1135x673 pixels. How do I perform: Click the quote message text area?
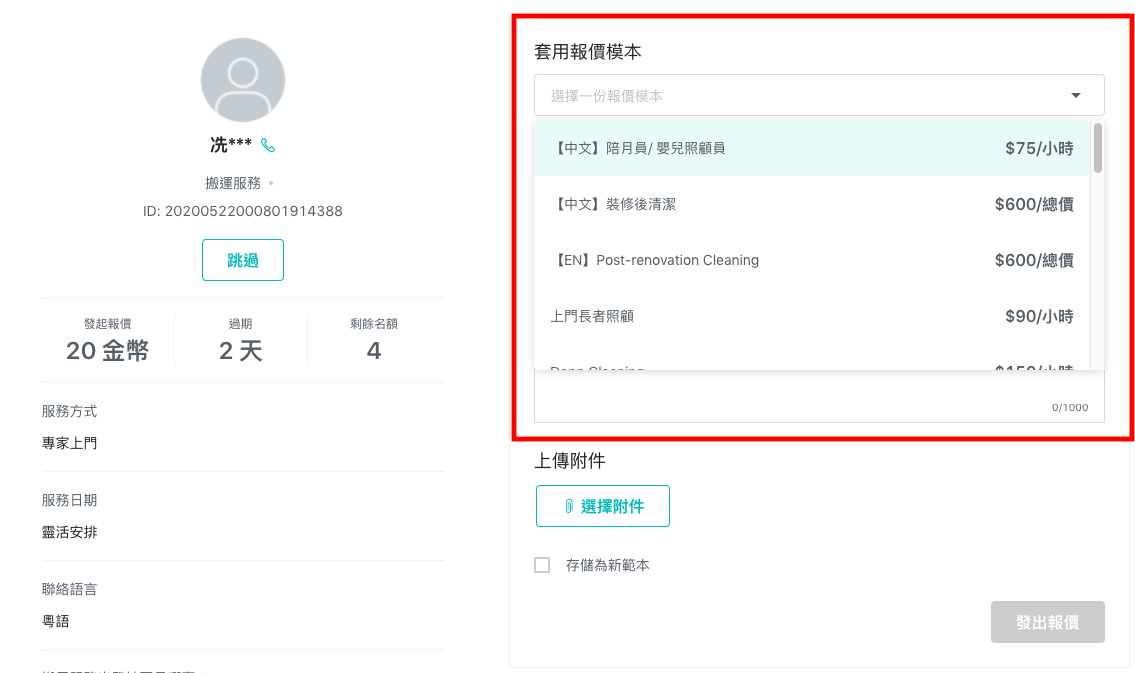click(819, 396)
